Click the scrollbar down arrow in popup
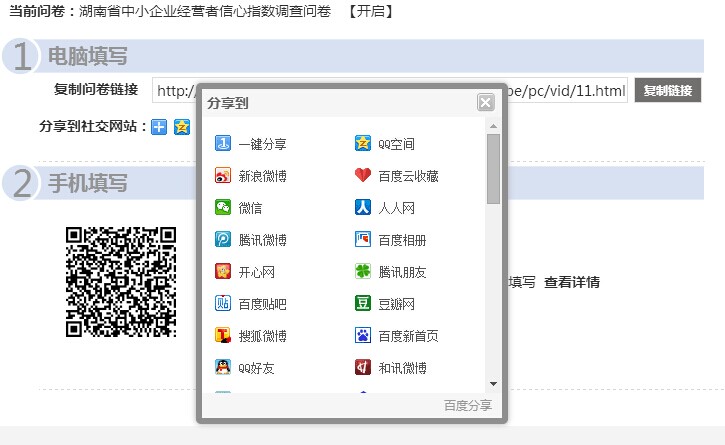The width and height of the screenshot is (725, 445). [493, 384]
